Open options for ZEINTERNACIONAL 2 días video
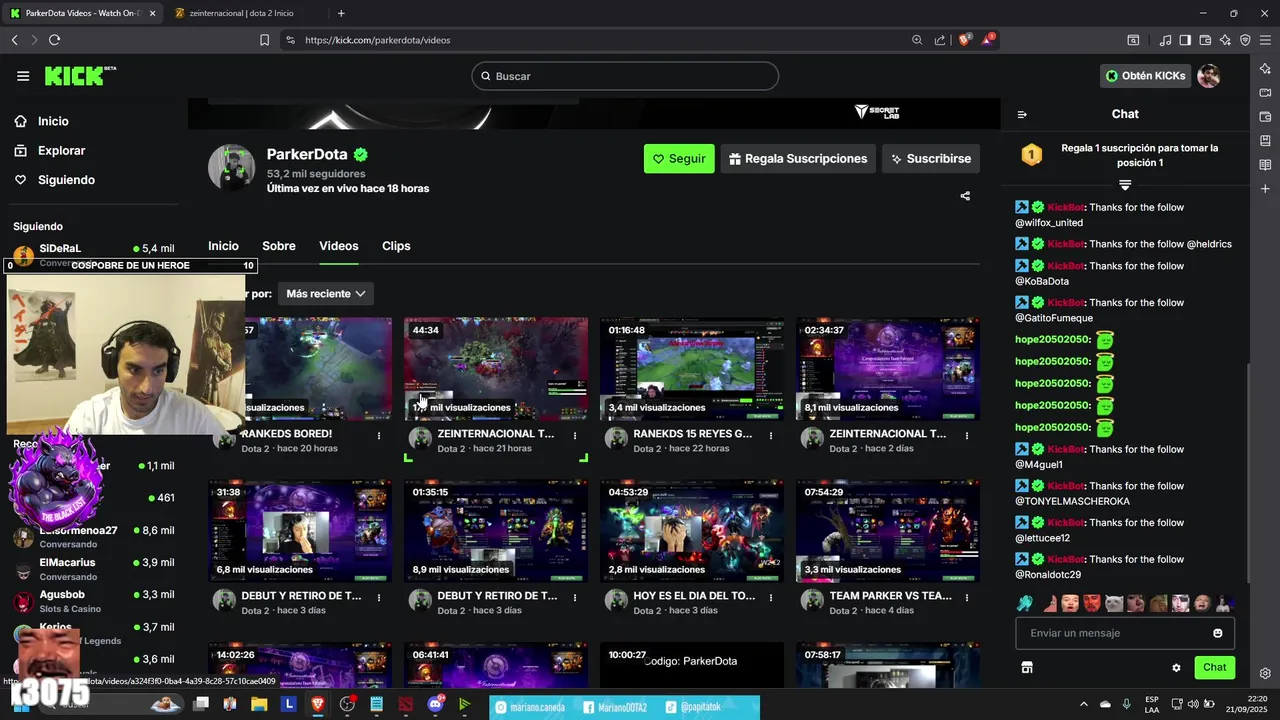This screenshot has width=1280, height=720. (967, 435)
